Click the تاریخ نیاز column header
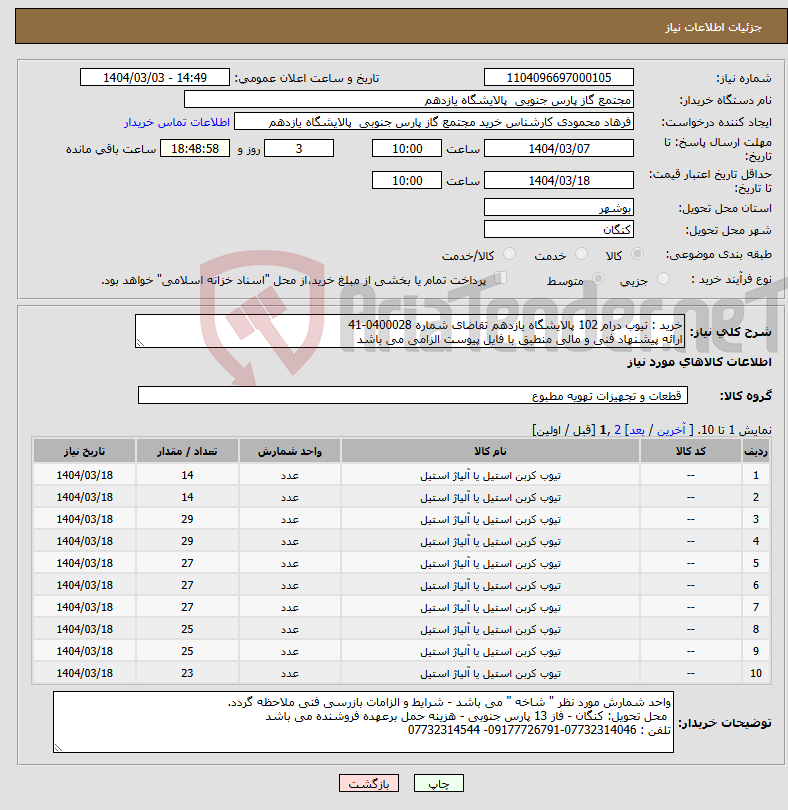The width and height of the screenshot is (788, 810). pos(84,451)
